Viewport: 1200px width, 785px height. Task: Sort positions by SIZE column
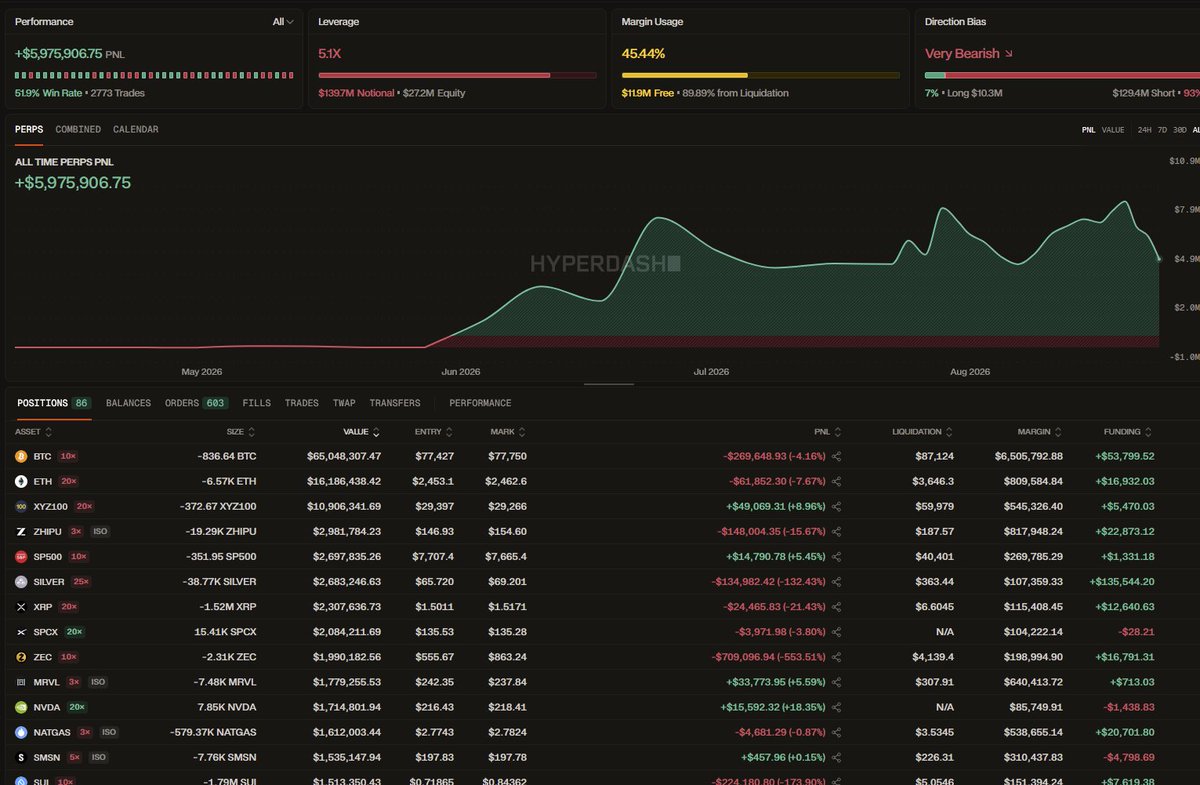point(240,432)
